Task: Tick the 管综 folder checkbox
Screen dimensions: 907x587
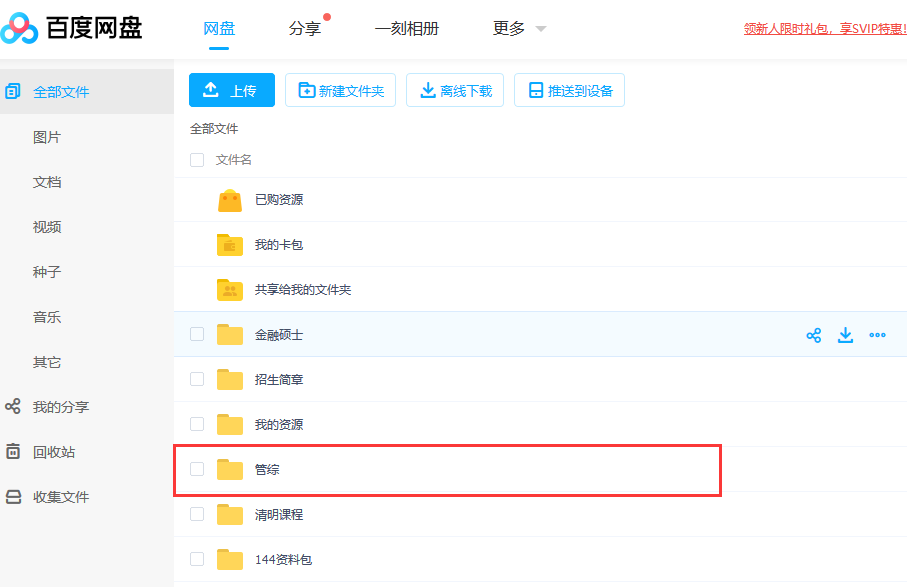Action: pyautogui.click(x=196, y=469)
